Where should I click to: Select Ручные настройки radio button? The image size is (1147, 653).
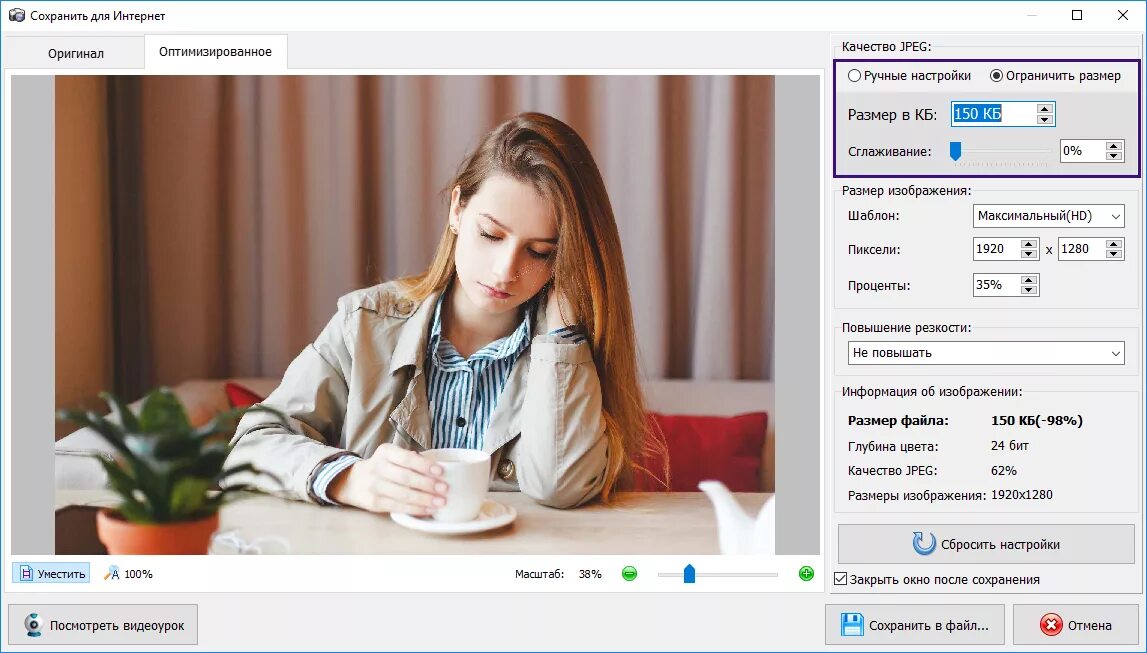909,75
